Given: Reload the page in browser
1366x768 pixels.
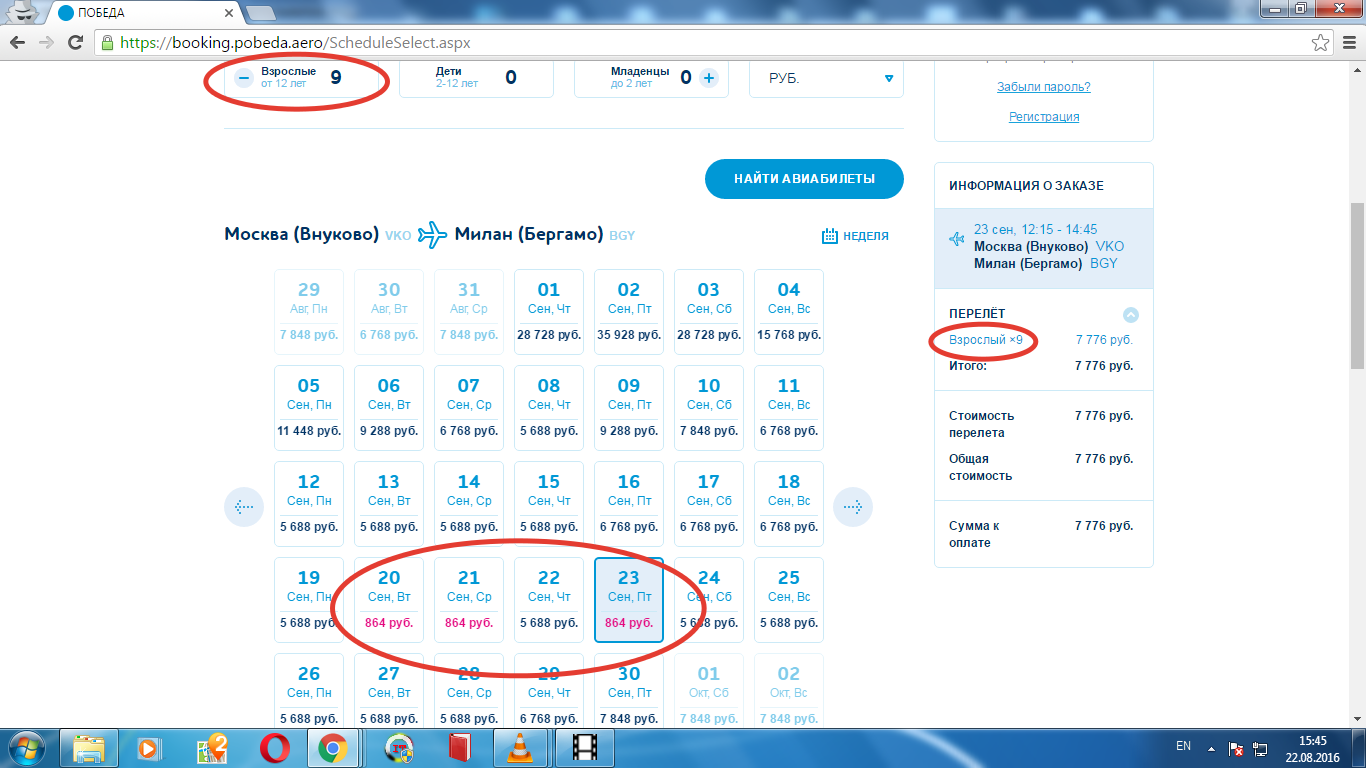Looking at the screenshot, I should coord(75,43).
